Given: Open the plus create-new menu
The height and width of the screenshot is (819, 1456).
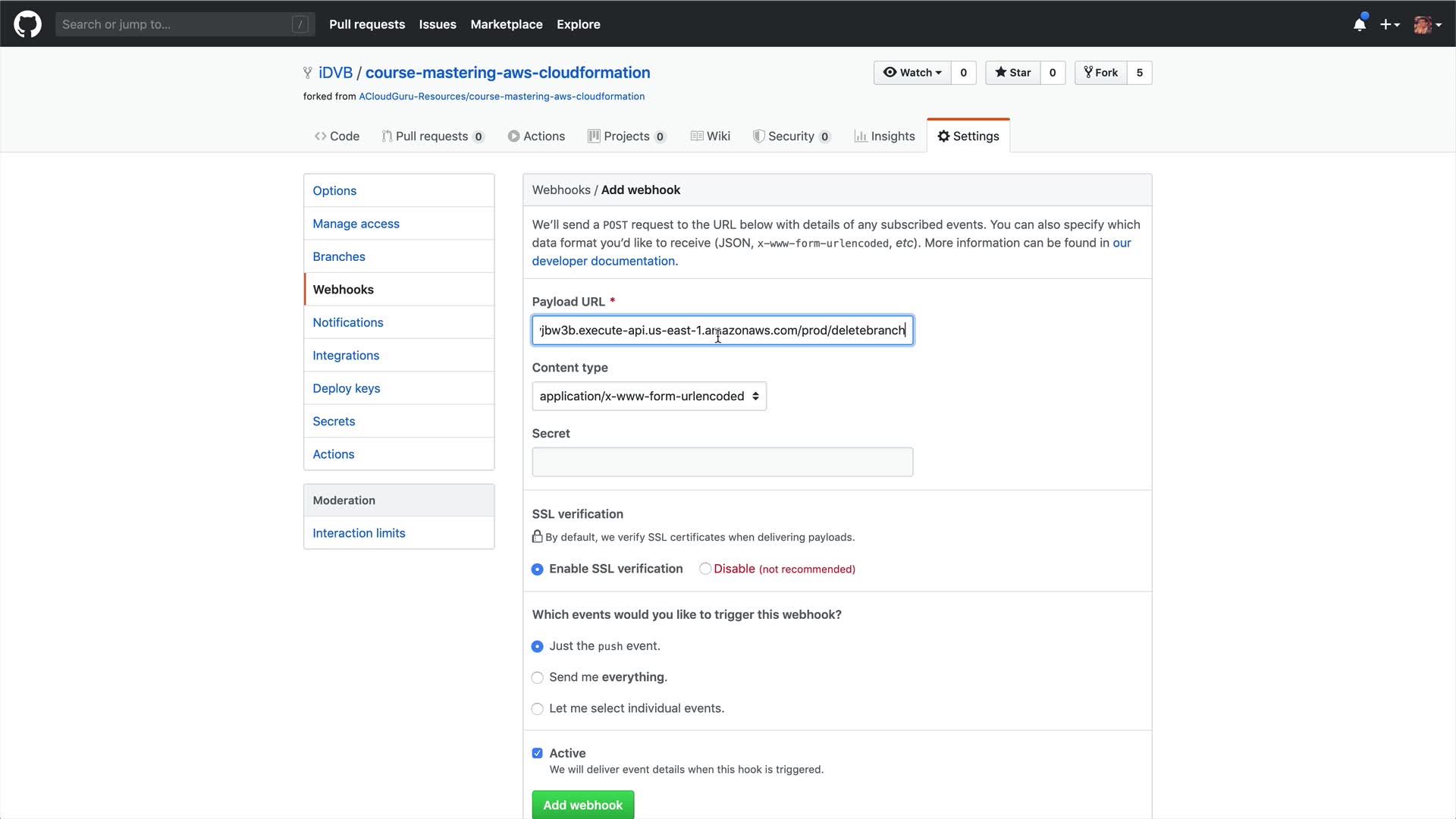Looking at the screenshot, I should click(1389, 24).
